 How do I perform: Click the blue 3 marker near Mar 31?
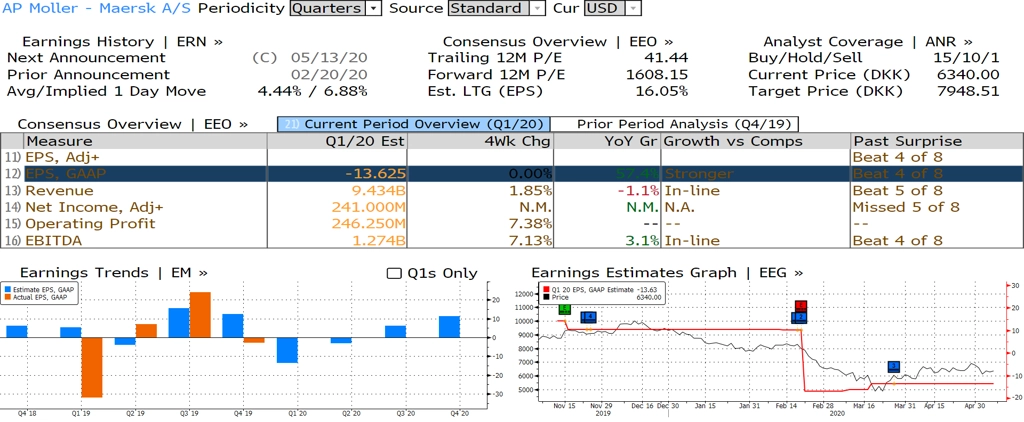(894, 366)
